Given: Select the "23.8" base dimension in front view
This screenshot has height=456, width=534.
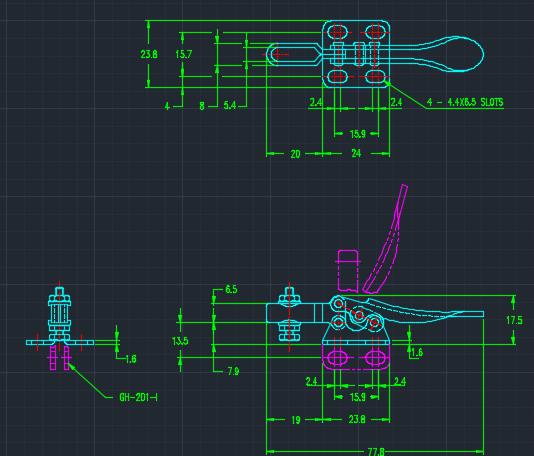Looking at the screenshot, I should click(357, 419).
